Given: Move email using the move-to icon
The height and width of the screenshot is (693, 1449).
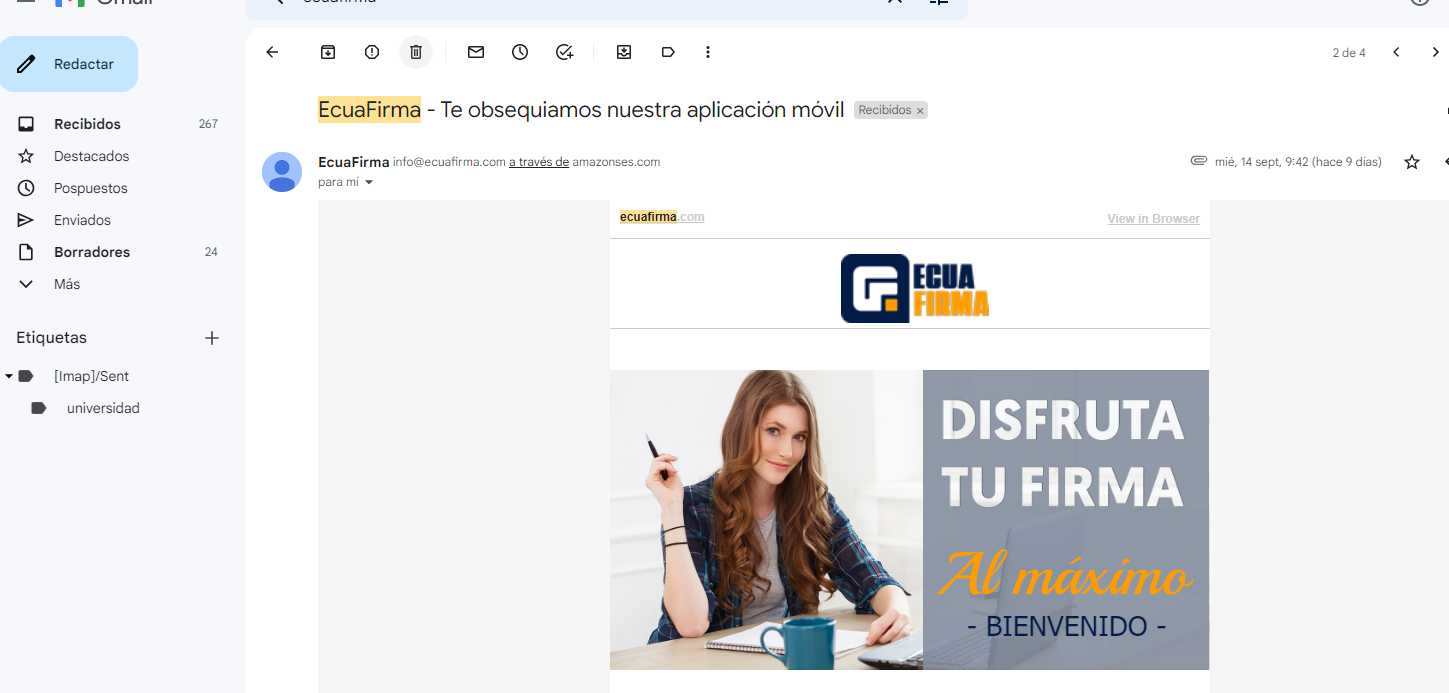Looking at the screenshot, I should click(x=624, y=52).
